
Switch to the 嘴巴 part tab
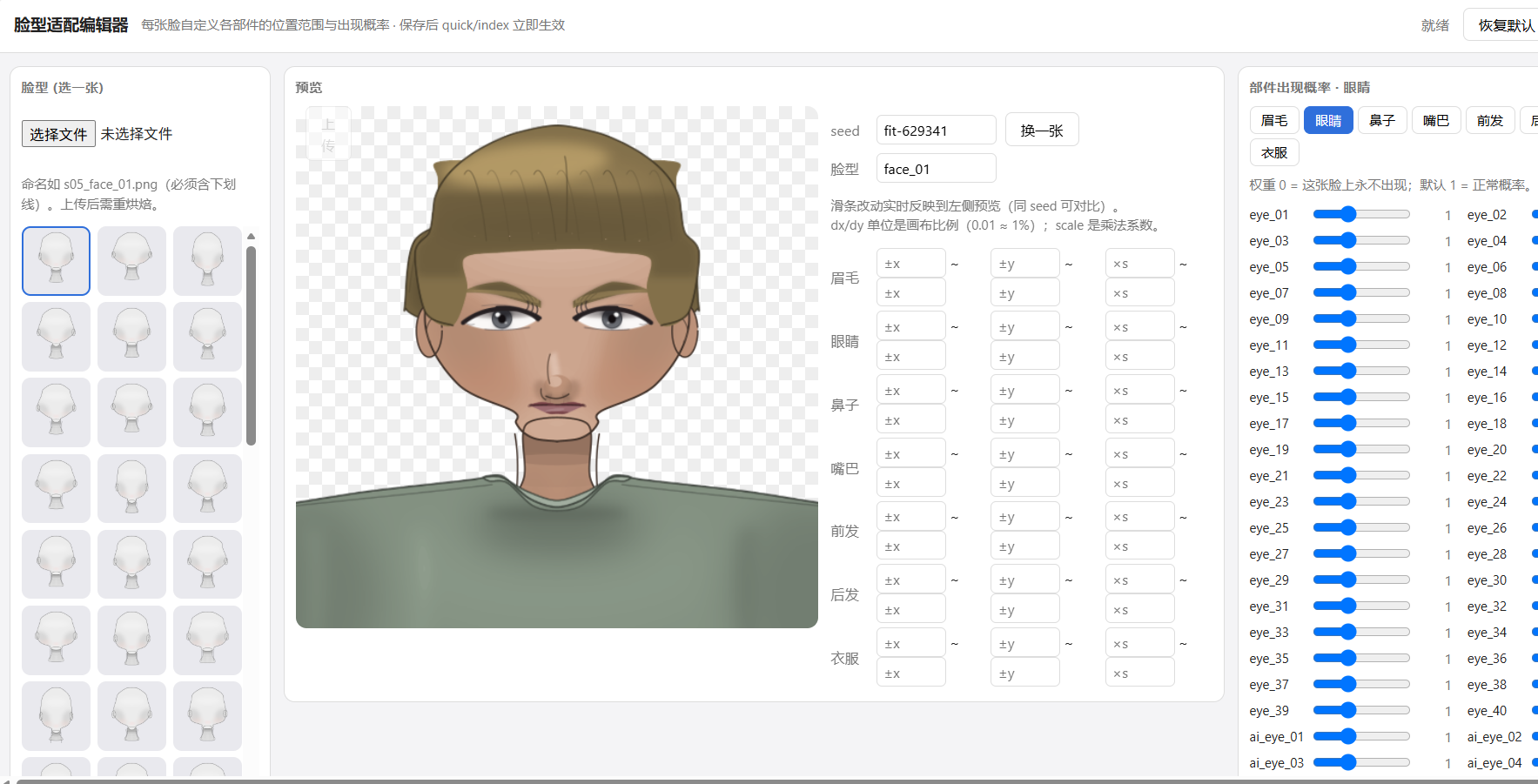click(1436, 120)
